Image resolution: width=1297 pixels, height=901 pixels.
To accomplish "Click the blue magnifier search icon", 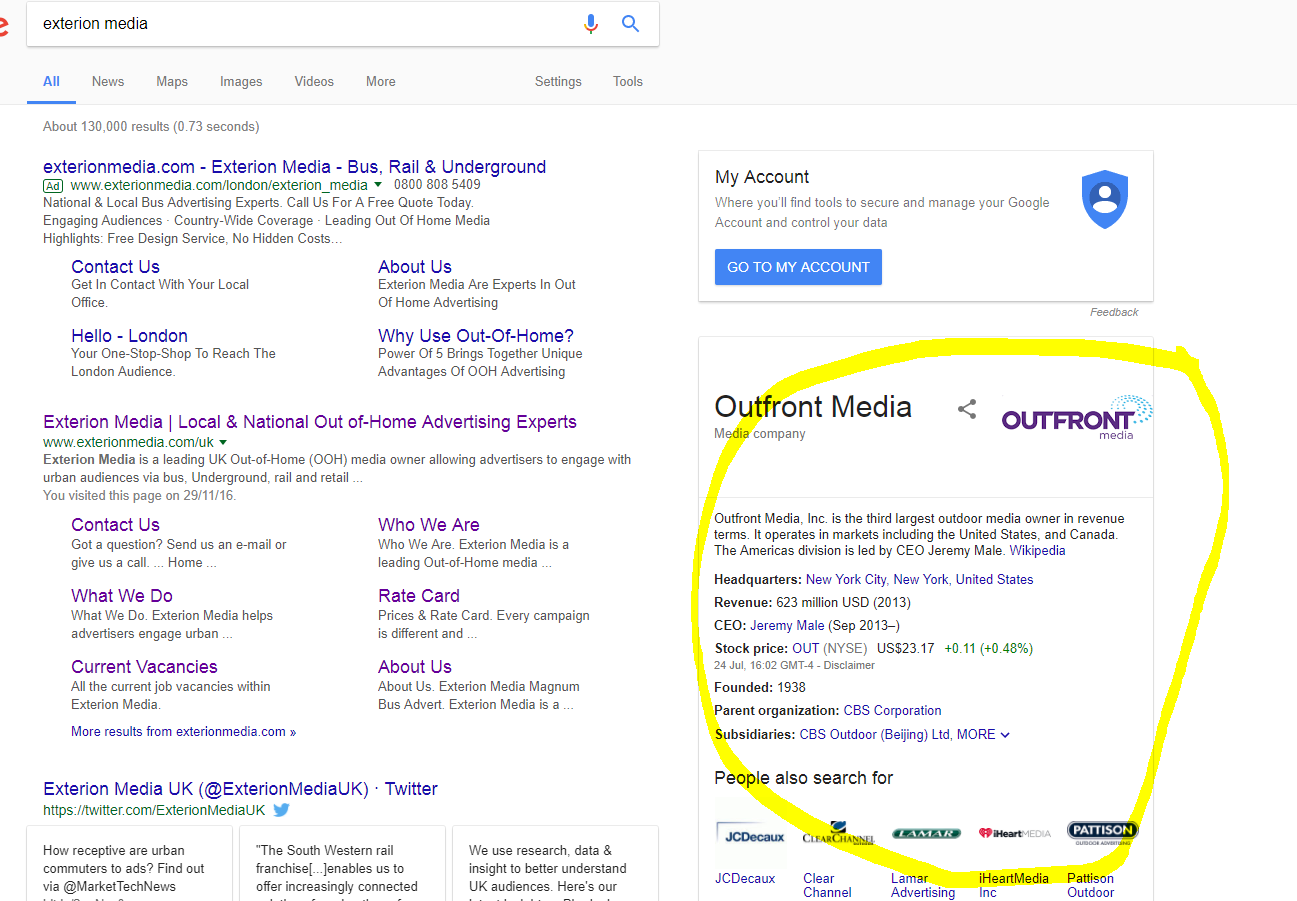I will tap(630, 23).
